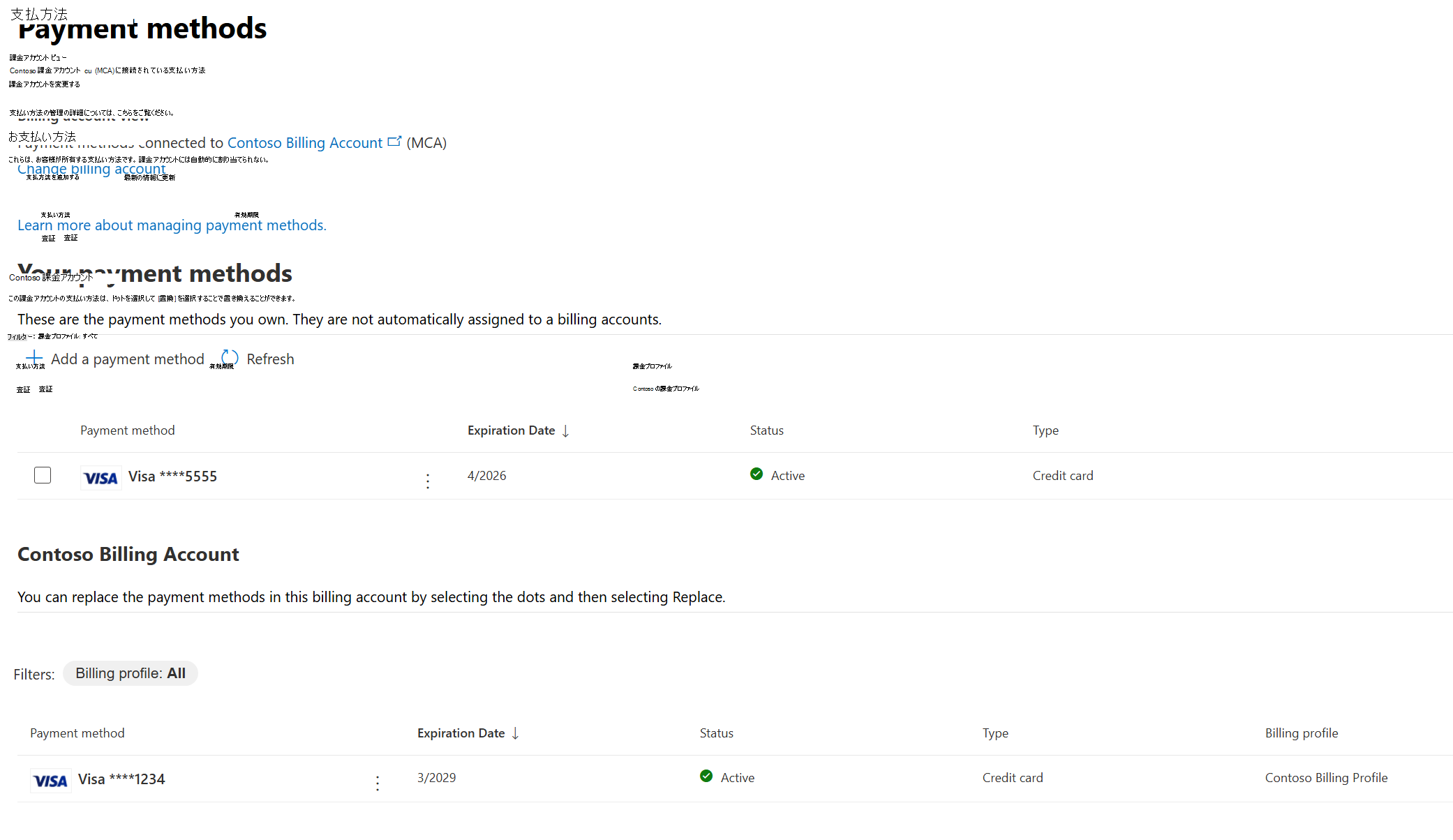Click Change billing account link

(91, 170)
